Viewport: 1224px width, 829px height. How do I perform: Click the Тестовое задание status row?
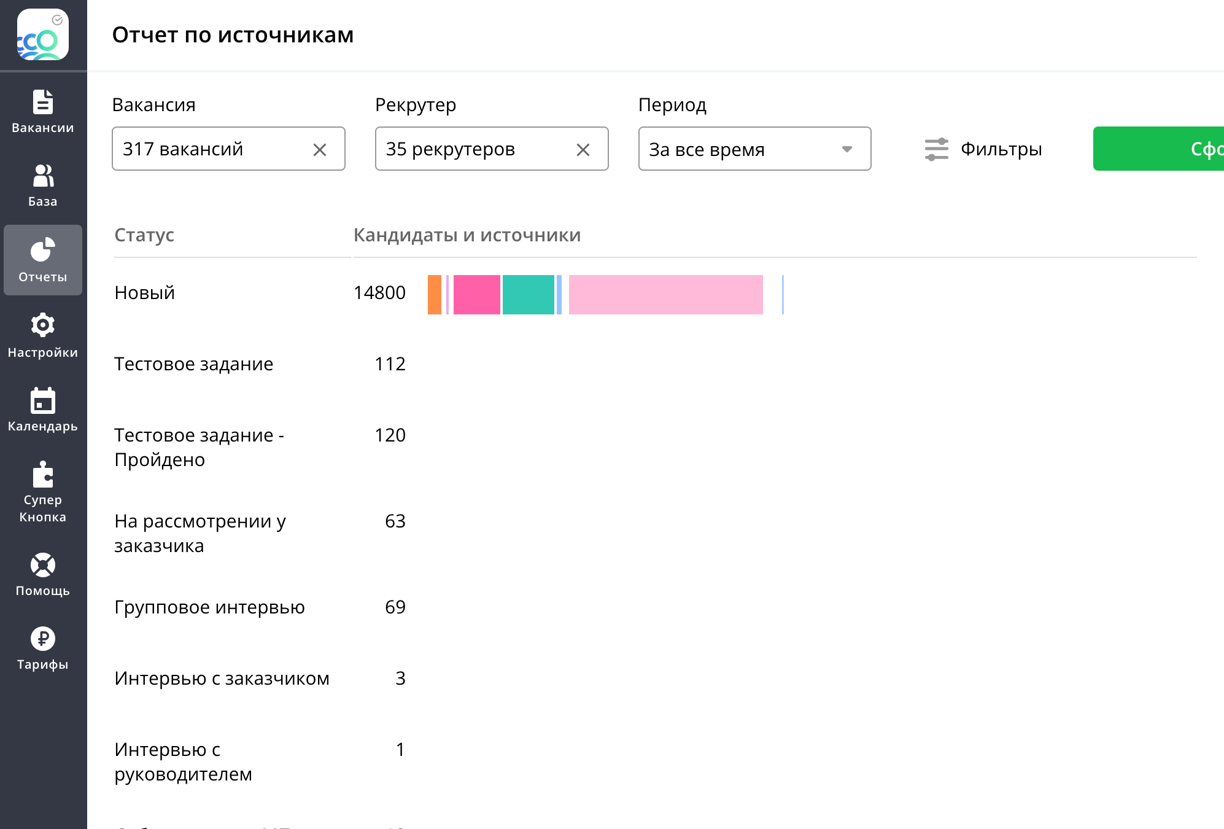tap(196, 364)
